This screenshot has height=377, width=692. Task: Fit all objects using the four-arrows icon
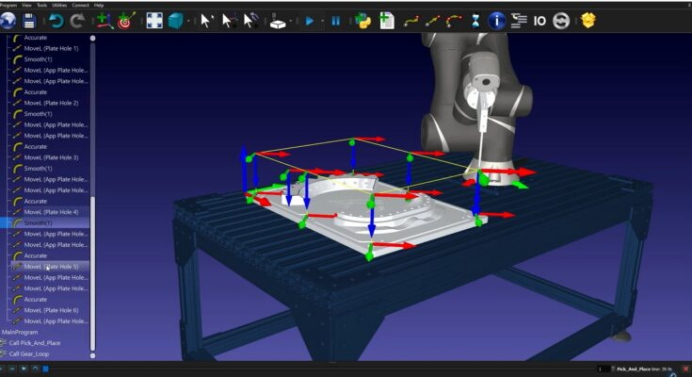[154, 21]
